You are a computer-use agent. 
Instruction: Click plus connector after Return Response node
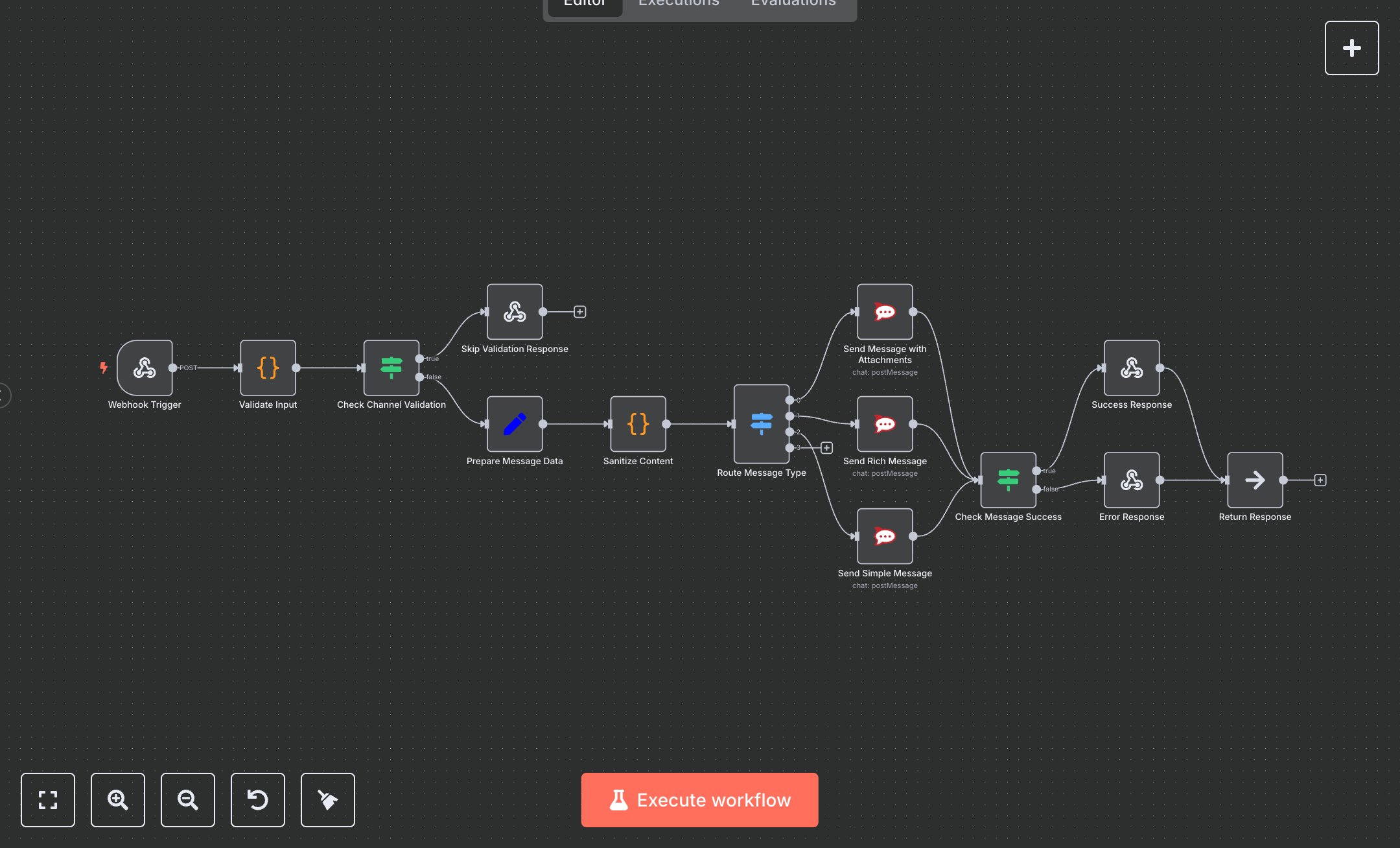pos(1320,480)
